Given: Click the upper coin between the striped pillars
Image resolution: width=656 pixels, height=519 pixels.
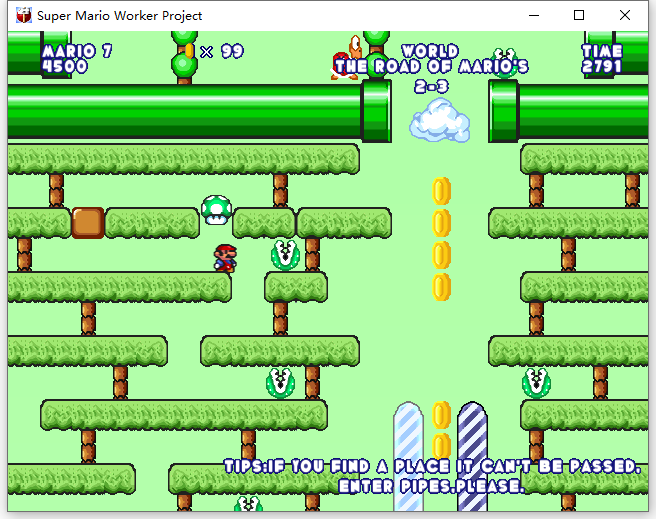Looking at the screenshot, I should (x=441, y=415).
